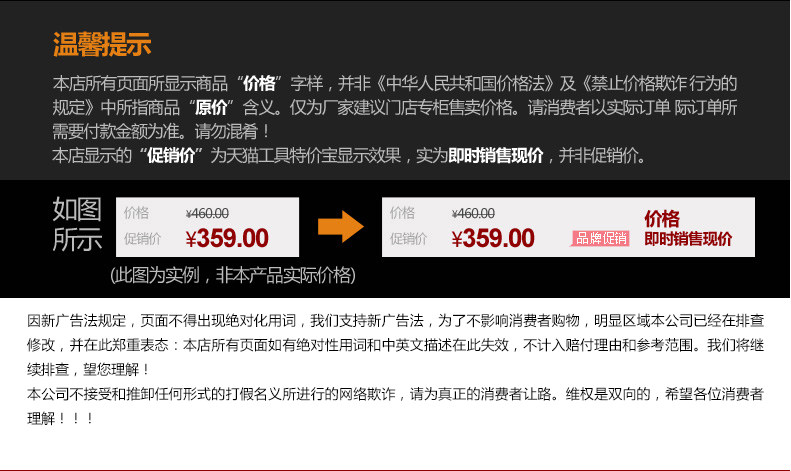Click the left ¥359.00 promo price

227,238
